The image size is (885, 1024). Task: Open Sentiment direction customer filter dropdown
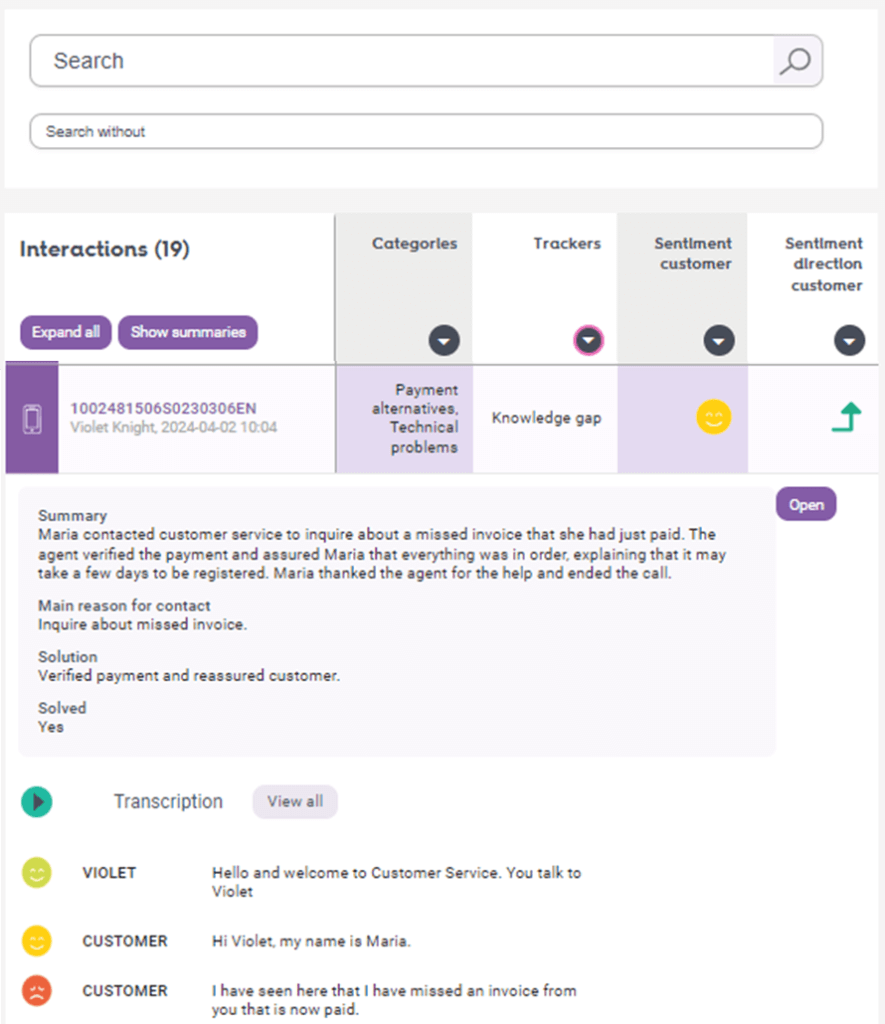[849, 341]
